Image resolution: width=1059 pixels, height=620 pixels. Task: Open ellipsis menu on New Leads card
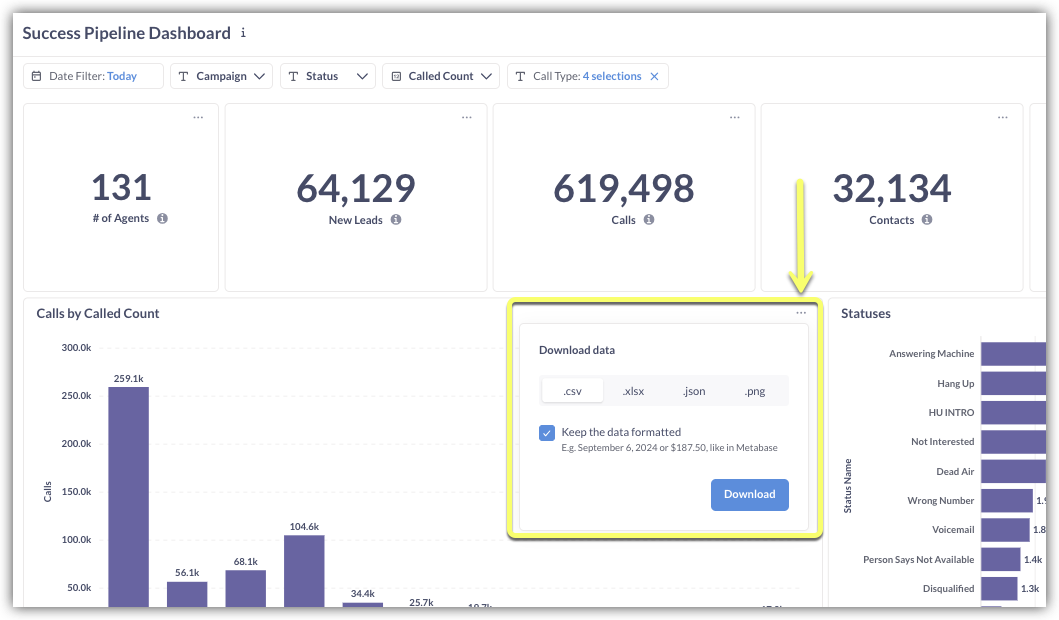tap(467, 118)
